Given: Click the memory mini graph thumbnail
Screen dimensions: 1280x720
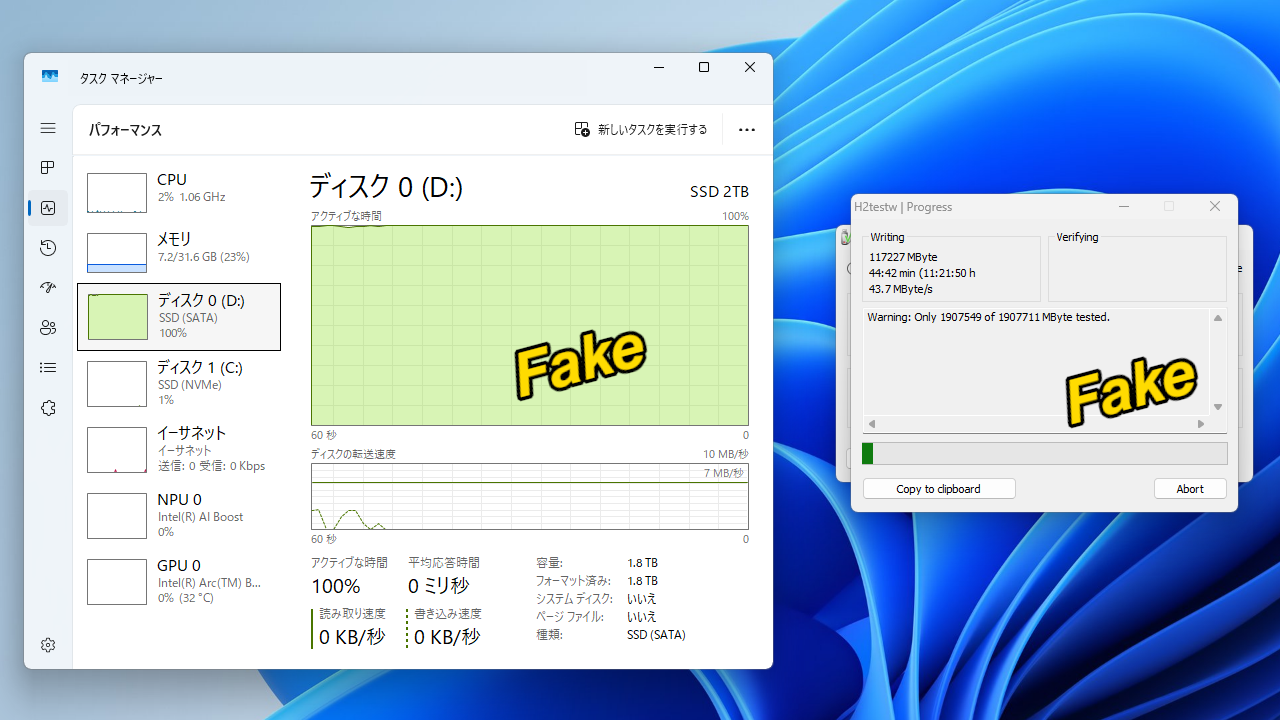Looking at the screenshot, I should click(x=117, y=253).
